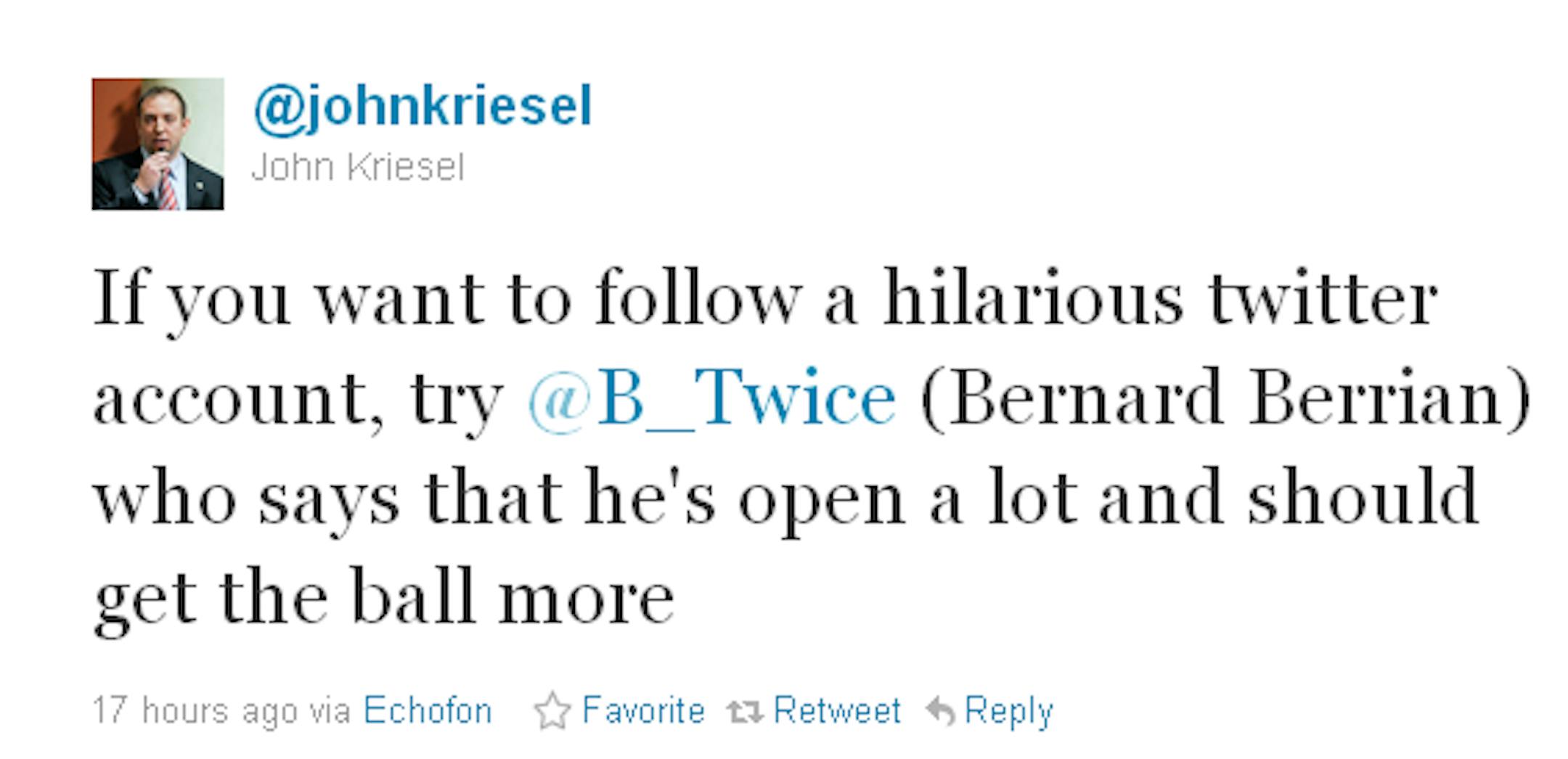Mark tweet using the Favorite text link

point(643,710)
